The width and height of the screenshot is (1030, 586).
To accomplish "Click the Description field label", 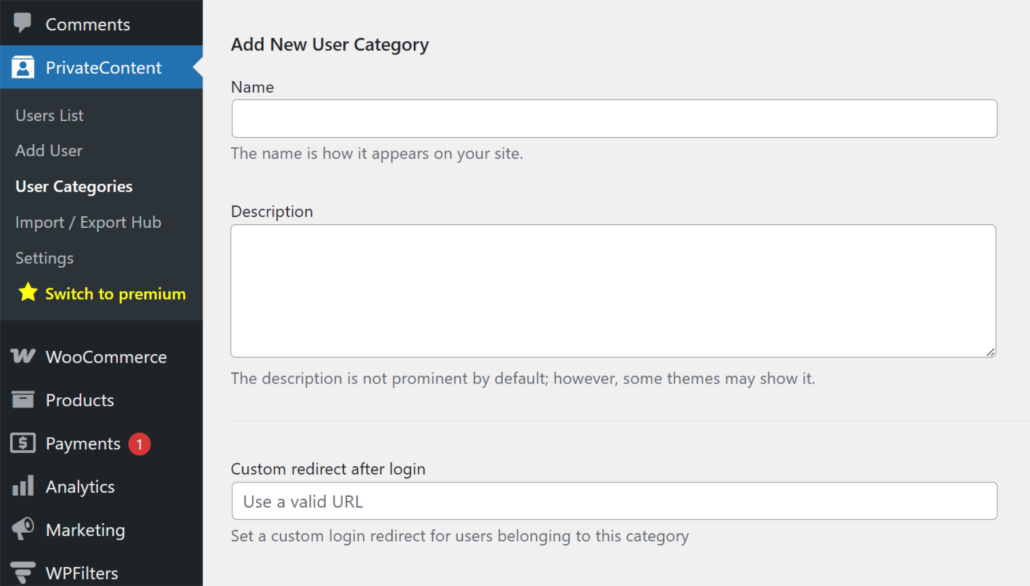I will click(272, 212).
